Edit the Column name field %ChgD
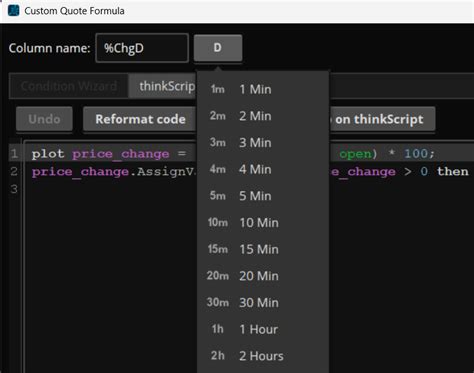Viewport: 474px width, 373px height. 142,48
